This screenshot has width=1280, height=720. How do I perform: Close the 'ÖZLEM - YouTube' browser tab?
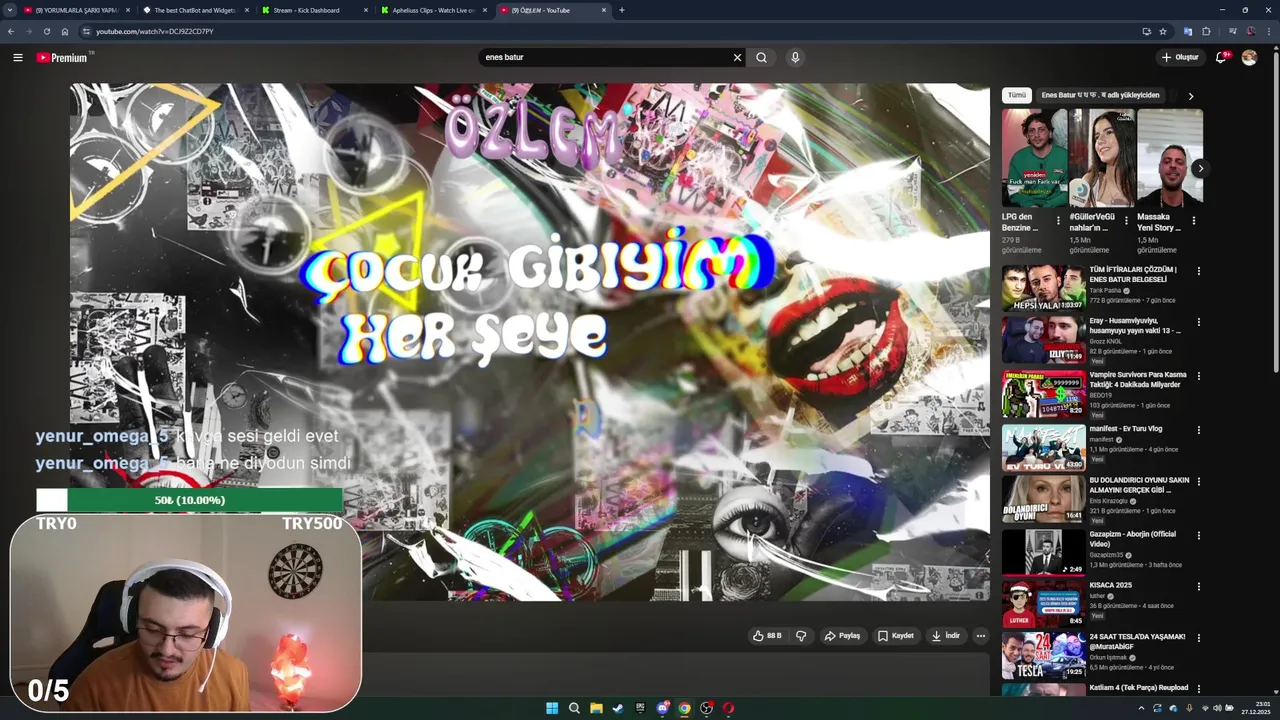tap(604, 10)
